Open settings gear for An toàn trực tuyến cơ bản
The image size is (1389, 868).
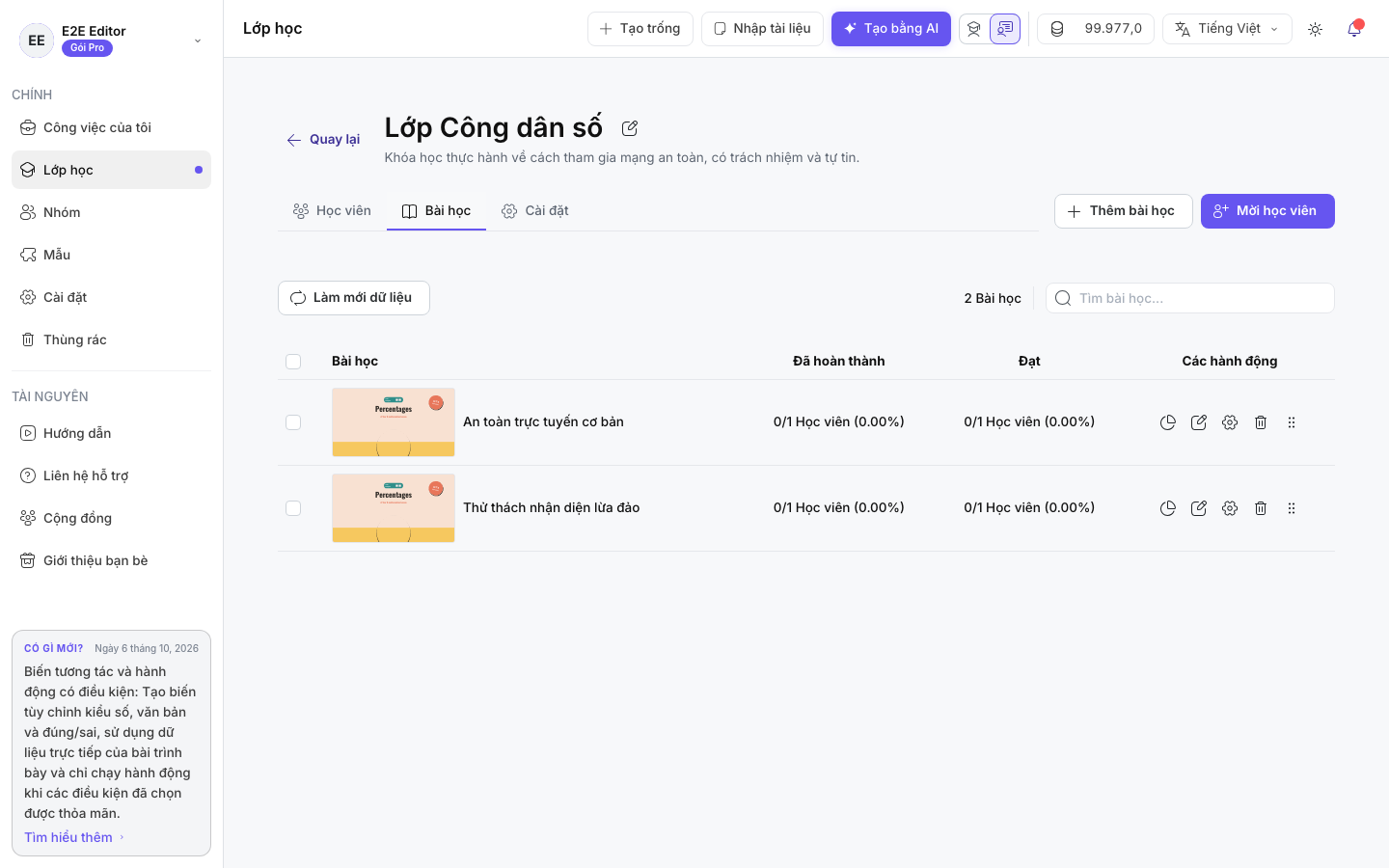(x=1230, y=422)
